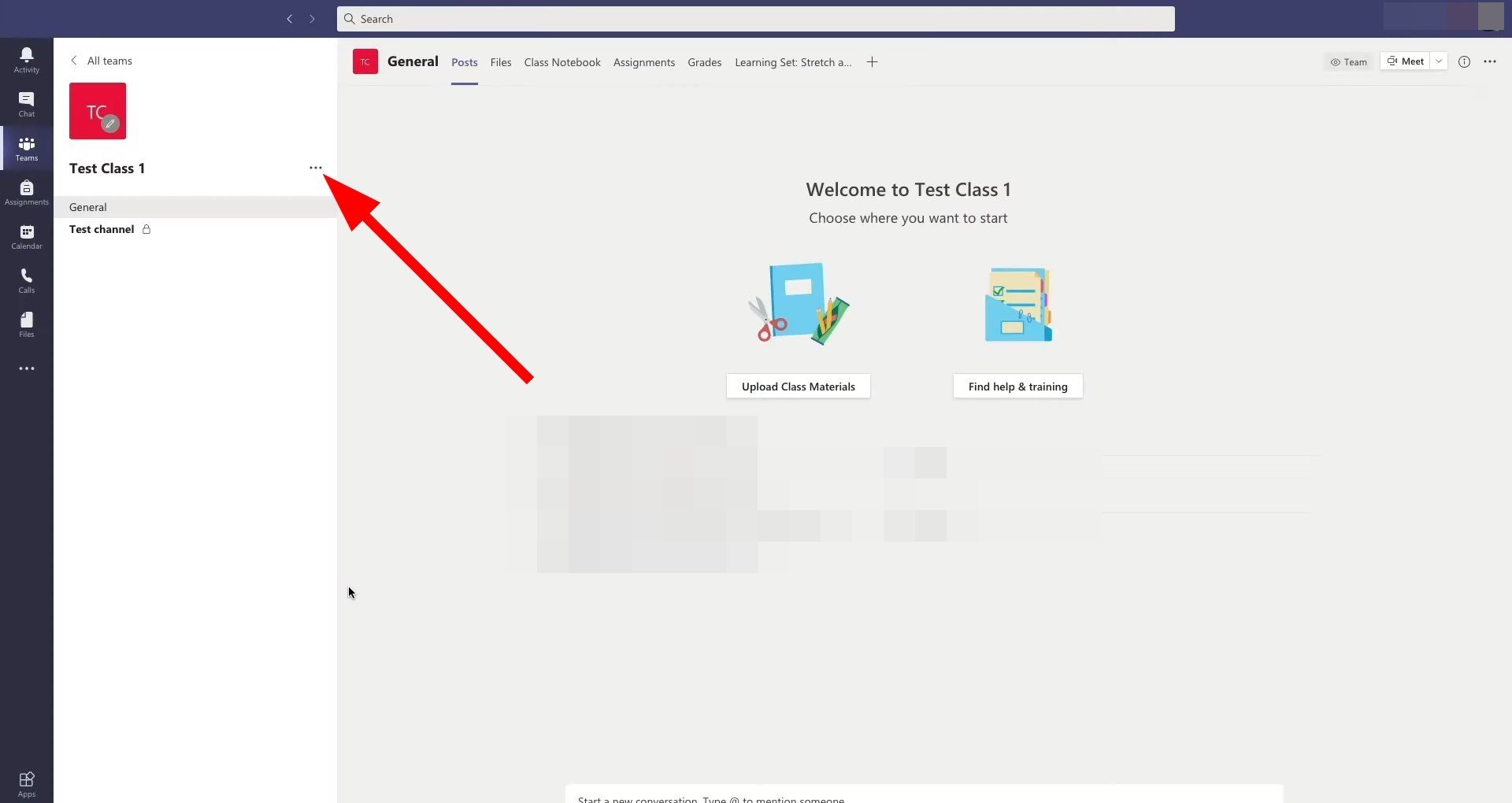Open the Calendar app
This screenshot has width=1512, height=803.
coord(27,236)
